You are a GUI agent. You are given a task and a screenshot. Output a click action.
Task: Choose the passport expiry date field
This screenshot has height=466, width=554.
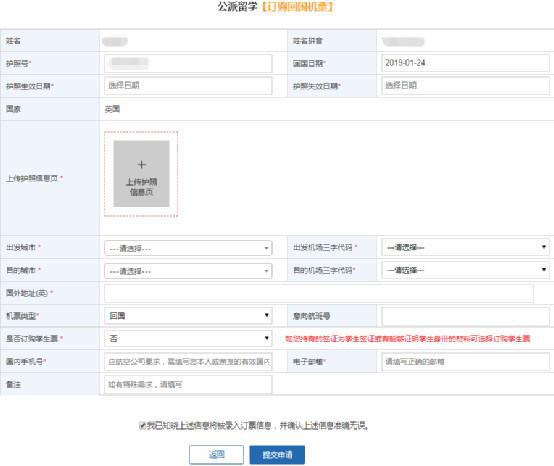point(465,85)
